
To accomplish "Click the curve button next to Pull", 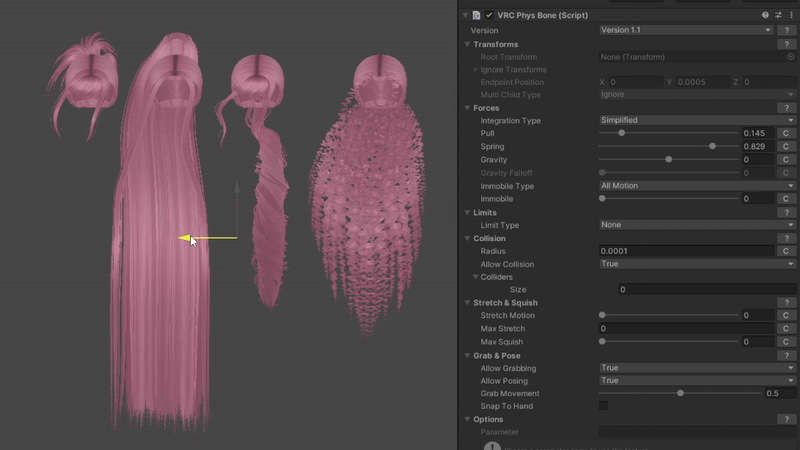I will coord(786,133).
